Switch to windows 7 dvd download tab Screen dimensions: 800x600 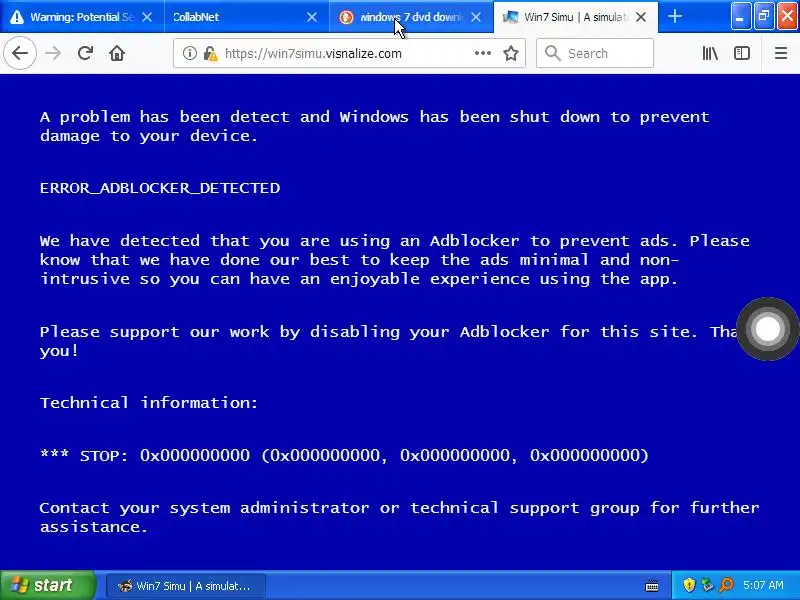pyautogui.click(x=411, y=17)
